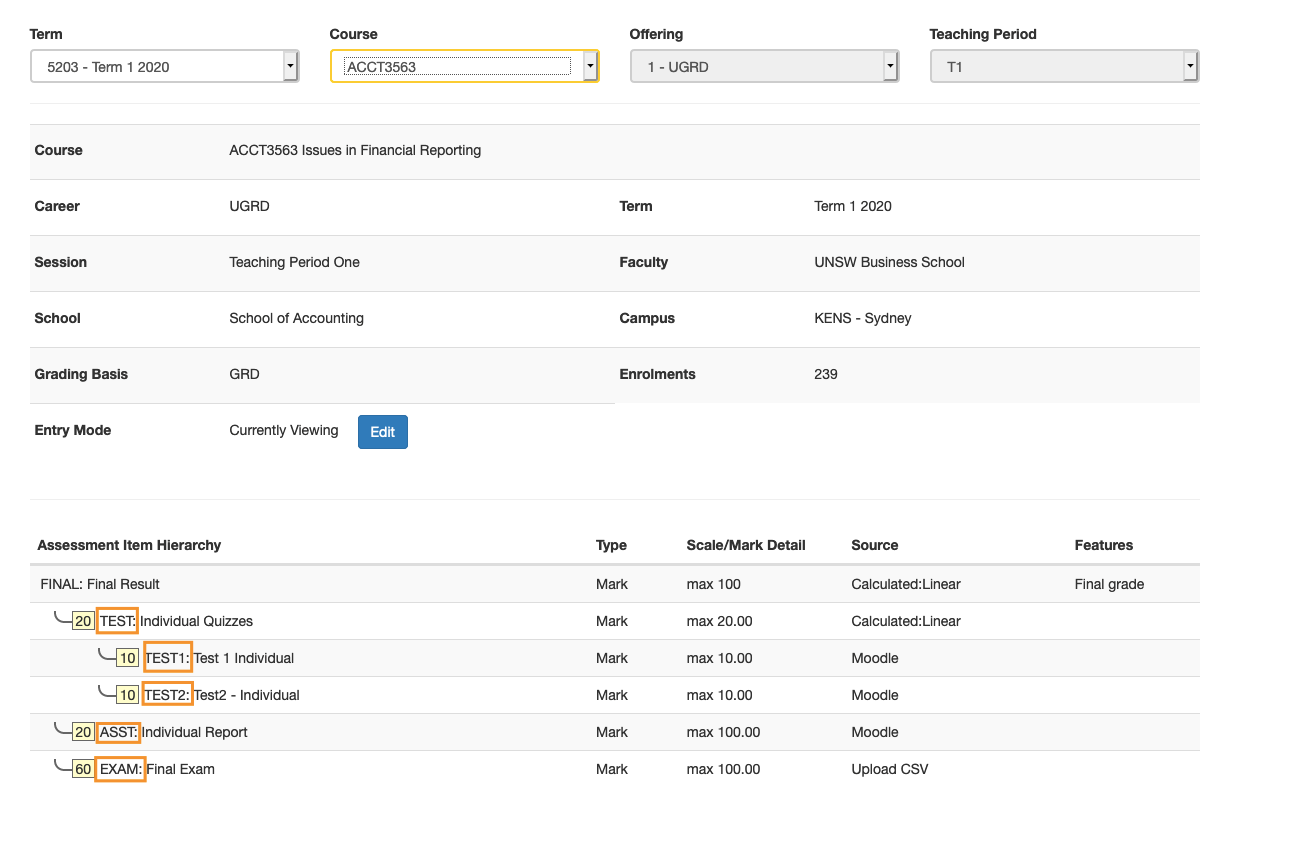Click the Source column header

(x=874, y=545)
